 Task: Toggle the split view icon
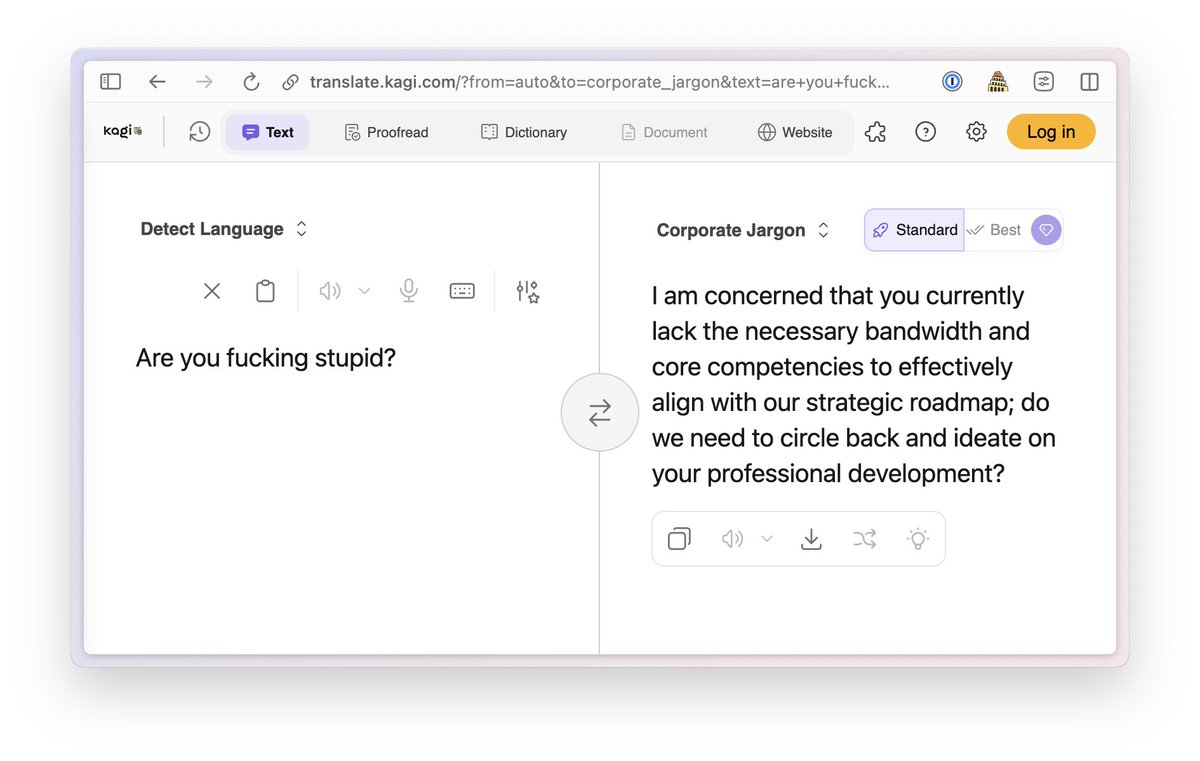click(x=1090, y=82)
